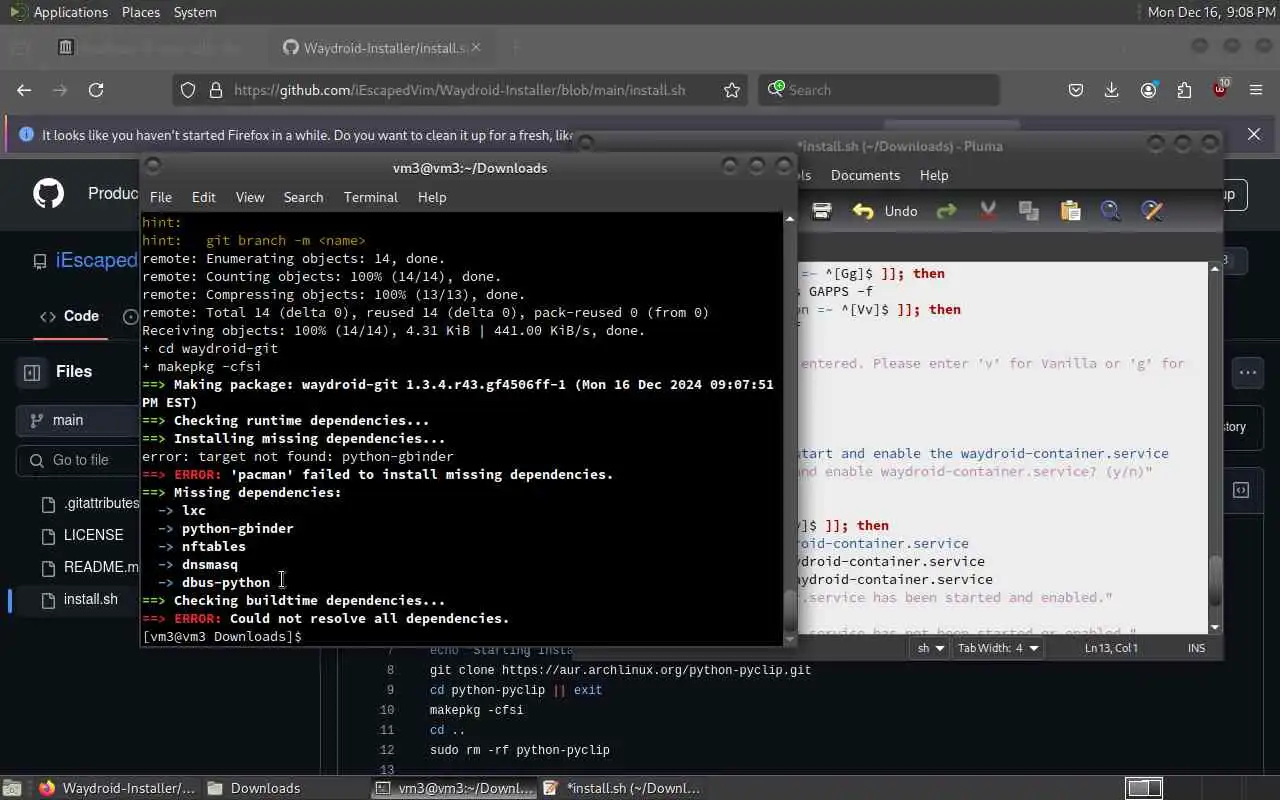Open the Pluma Help menu
1280x800 pixels.
point(934,175)
